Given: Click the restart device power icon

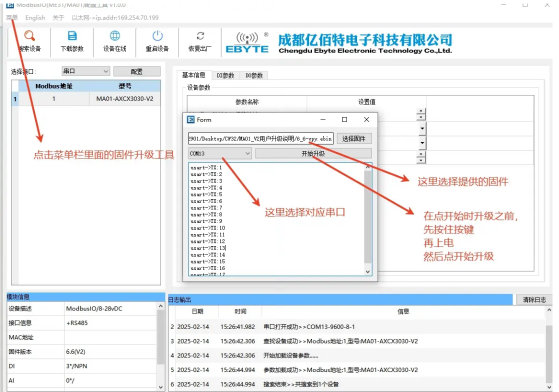Looking at the screenshot, I should pyautogui.click(x=157, y=36).
